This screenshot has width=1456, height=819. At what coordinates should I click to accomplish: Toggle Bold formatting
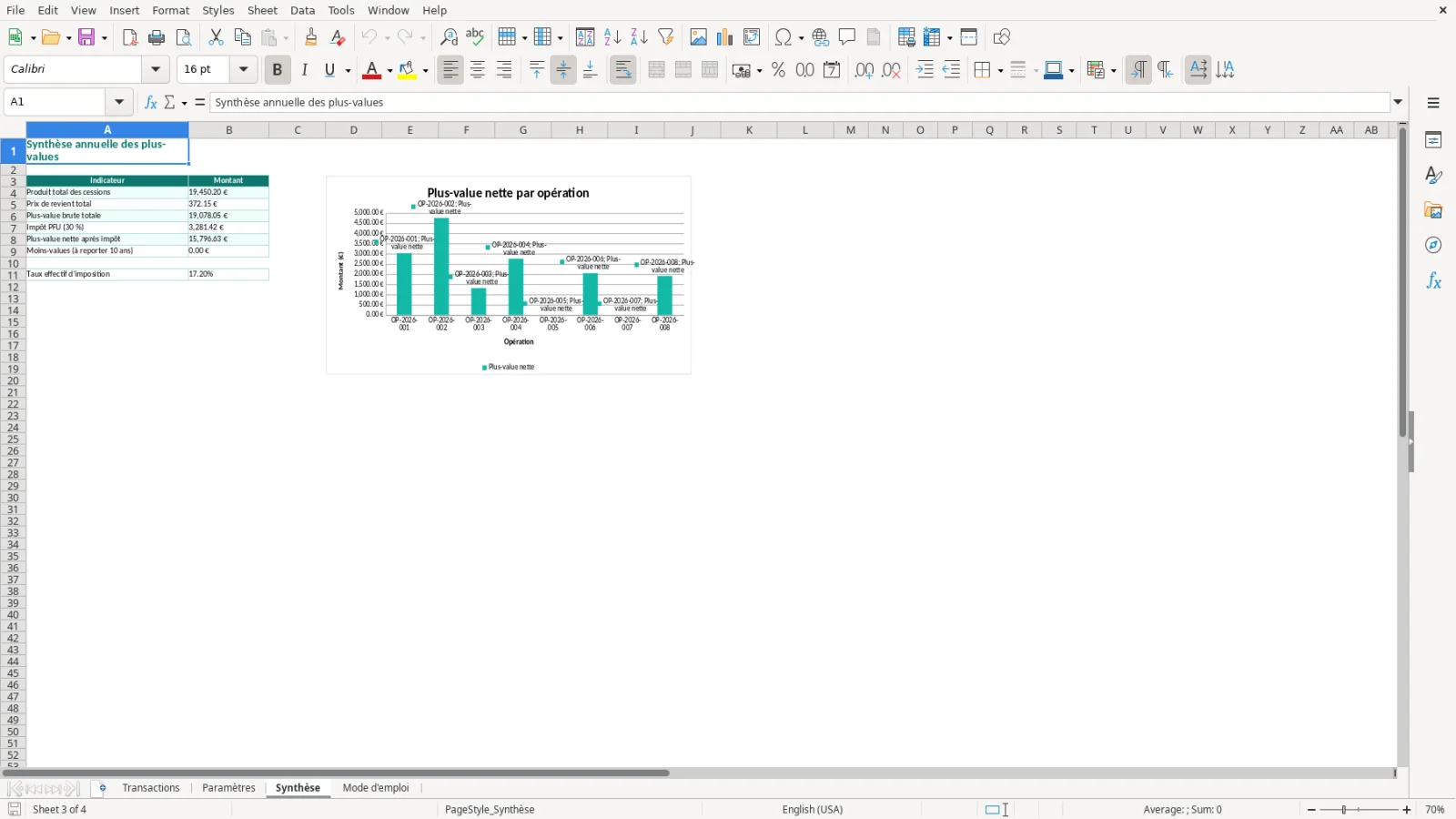[278, 70]
